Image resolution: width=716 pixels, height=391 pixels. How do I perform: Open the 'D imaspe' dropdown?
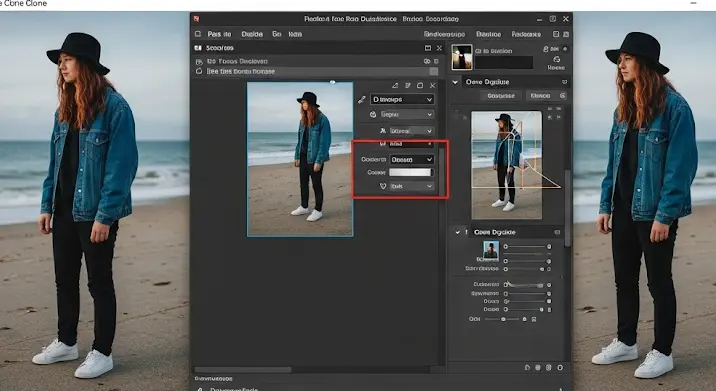point(402,99)
